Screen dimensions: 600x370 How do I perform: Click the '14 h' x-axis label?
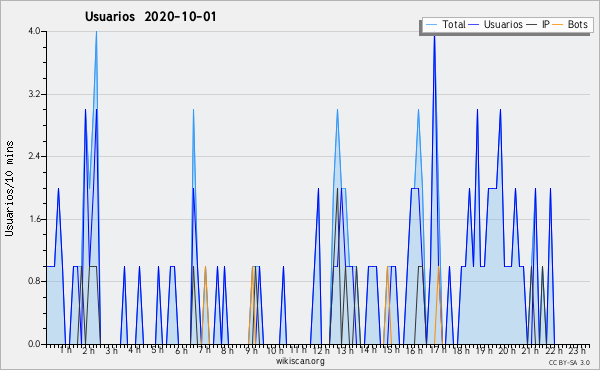[x=368, y=350]
